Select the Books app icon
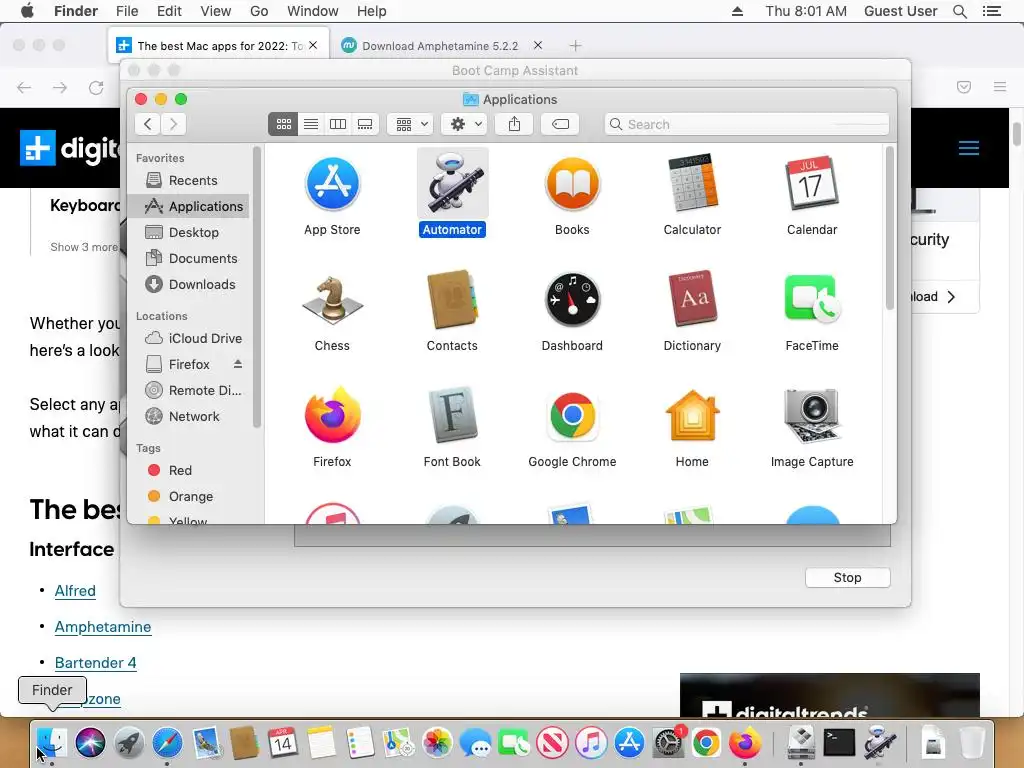1024x768 pixels. coord(572,184)
